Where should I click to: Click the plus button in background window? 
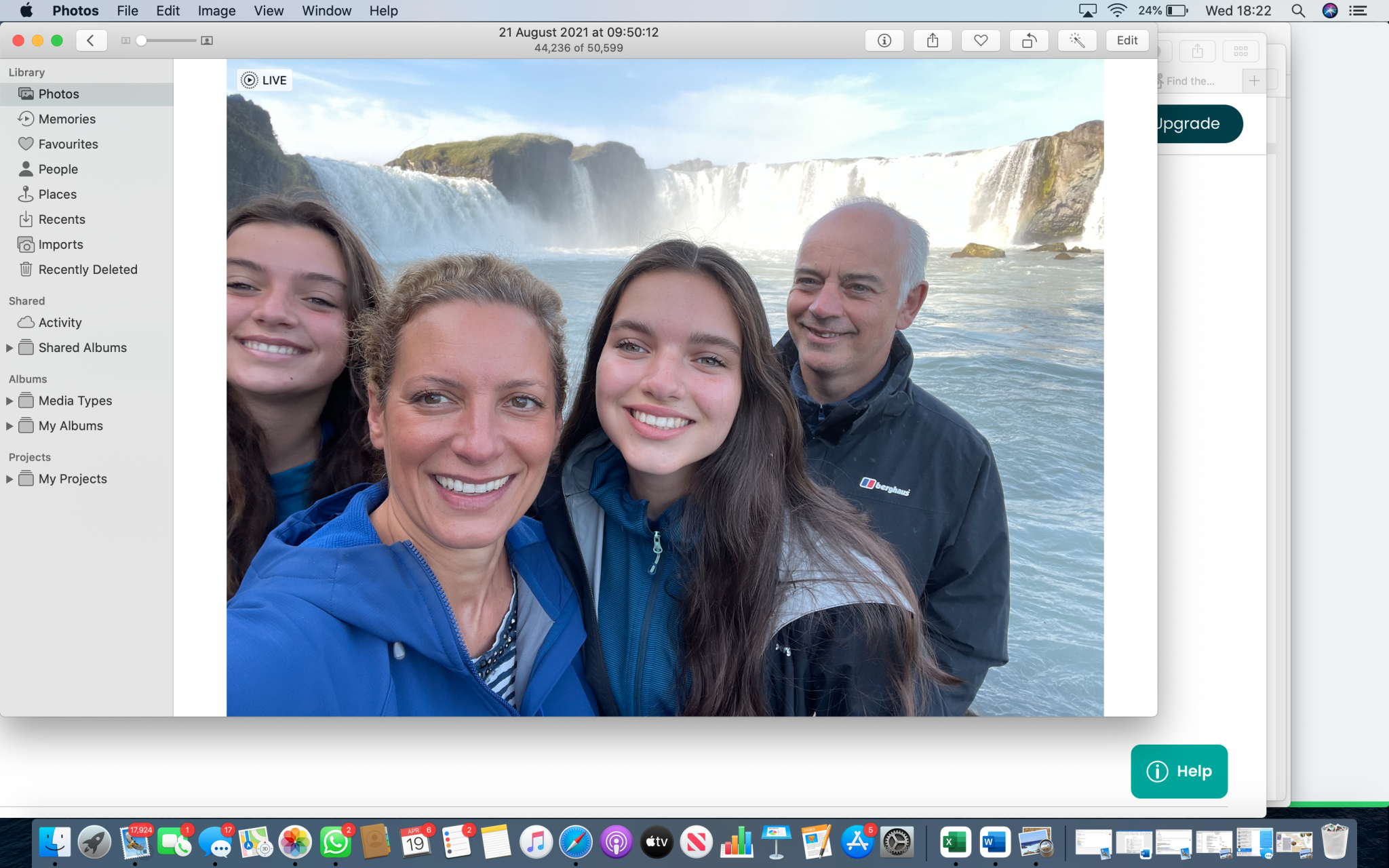tap(1254, 81)
